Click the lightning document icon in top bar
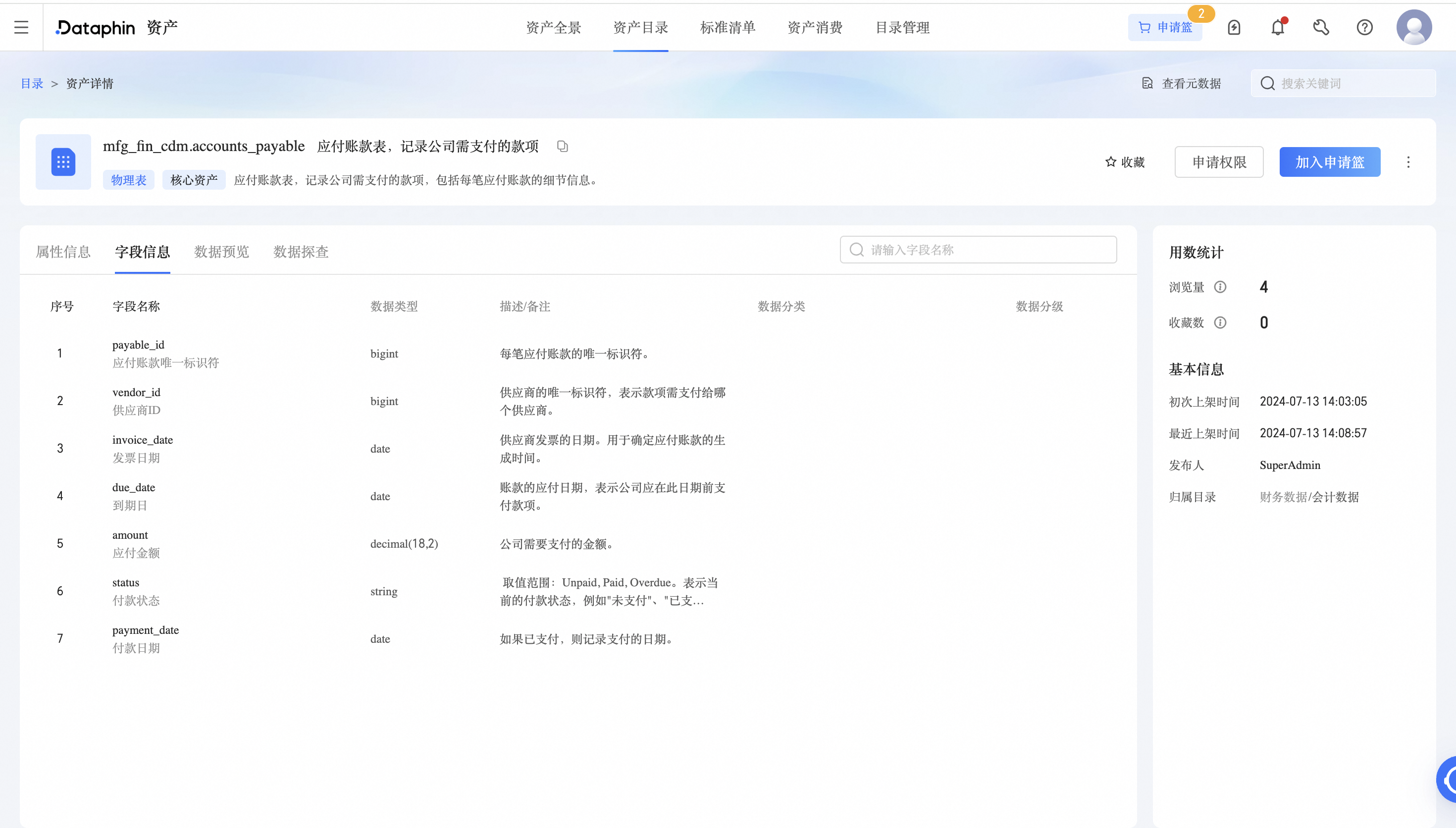1456x828 pixels. [x=1234, y=27]
